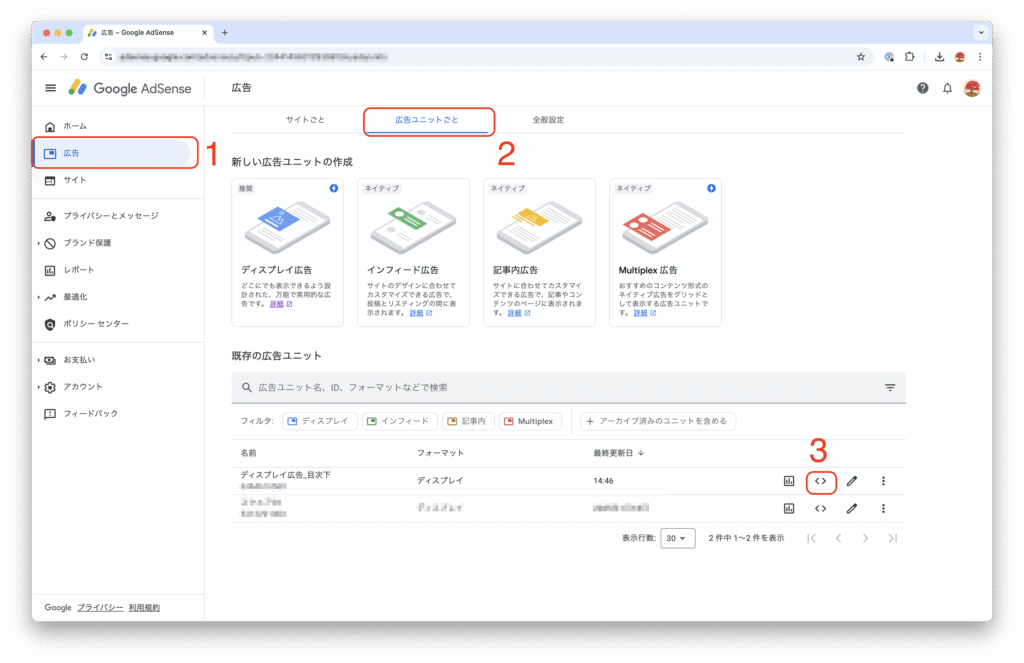Select 広告 in the sidebar
The width and height of the screenshot is (1024, 663).
[112, 154]
